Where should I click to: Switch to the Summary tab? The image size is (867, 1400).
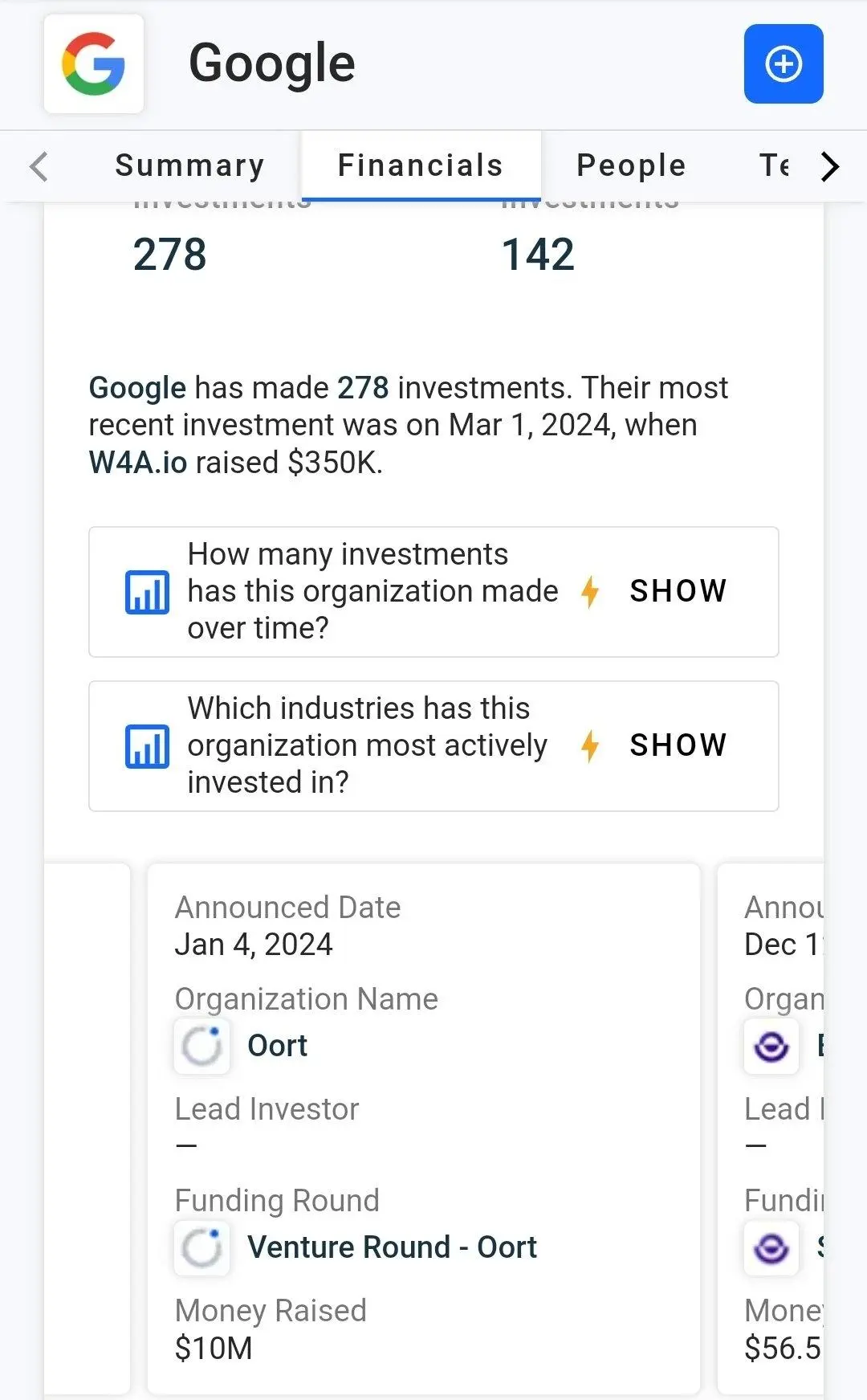pos(190,165)
